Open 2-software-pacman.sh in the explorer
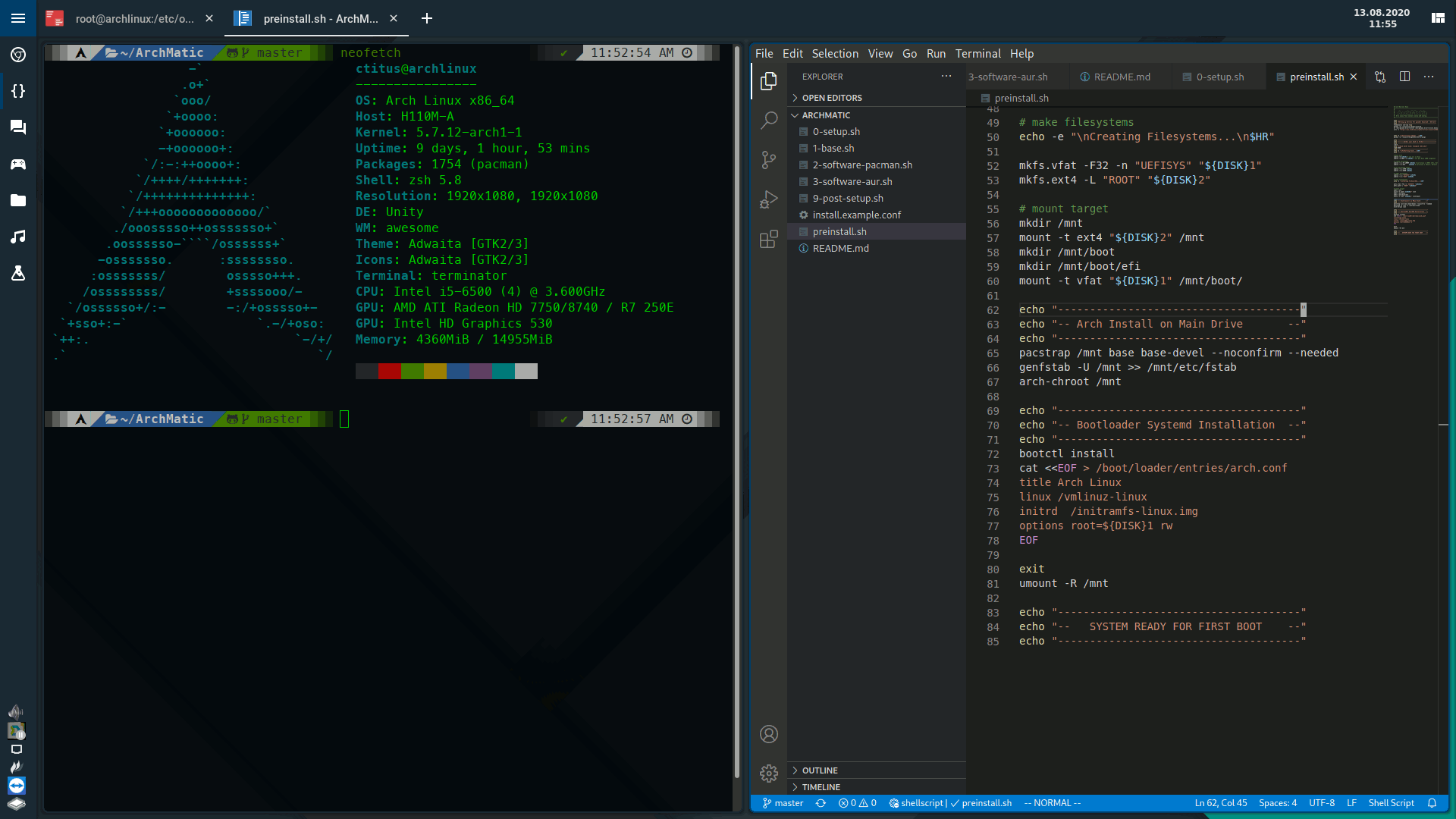 (862, 165)
